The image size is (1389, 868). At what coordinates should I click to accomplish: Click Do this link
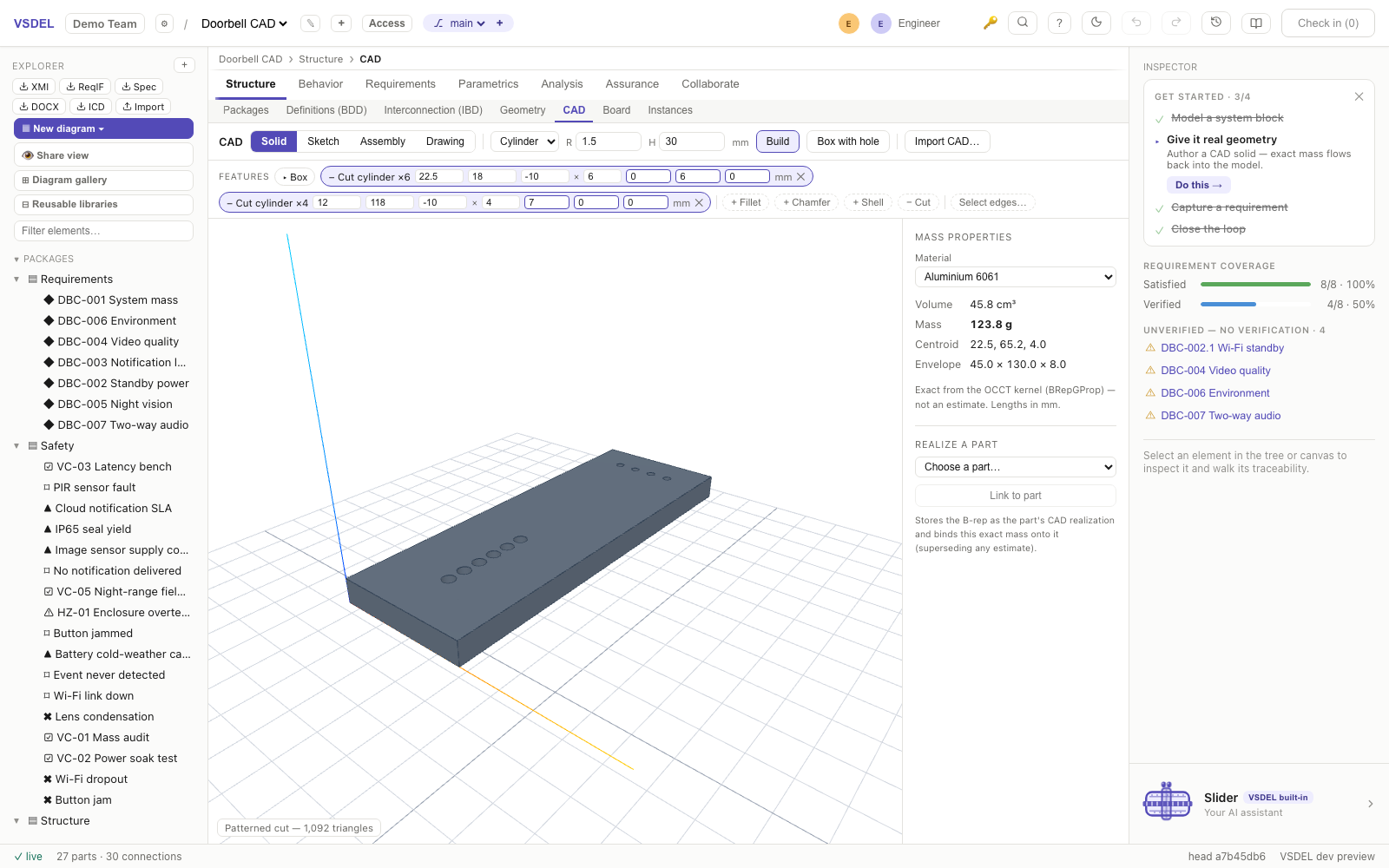click(1198, 185)
